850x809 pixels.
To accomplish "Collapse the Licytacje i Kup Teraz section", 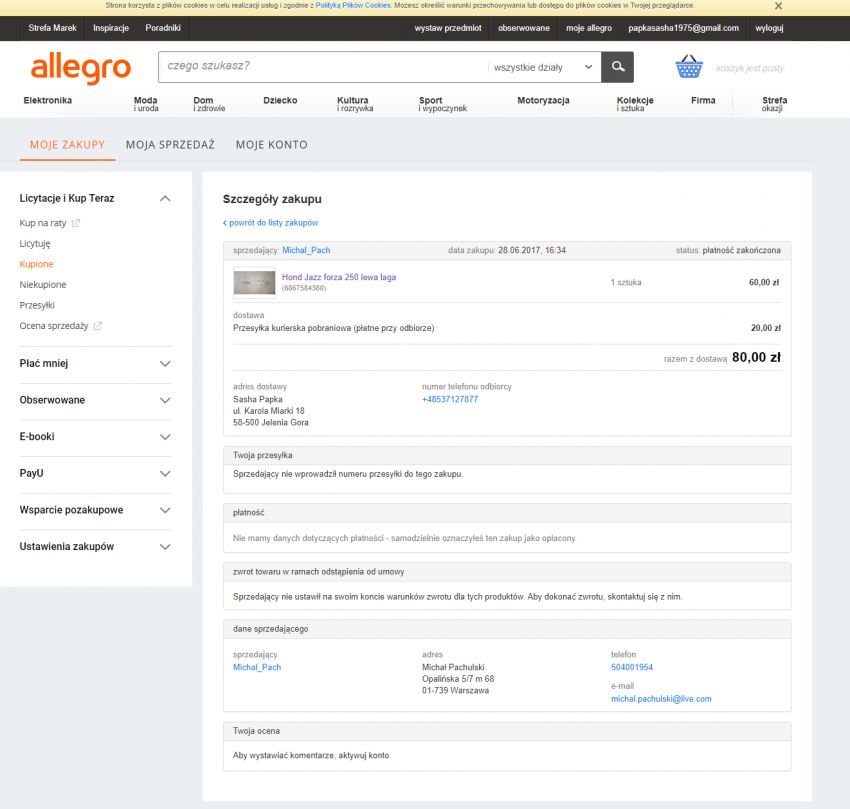I will (165, 198).
